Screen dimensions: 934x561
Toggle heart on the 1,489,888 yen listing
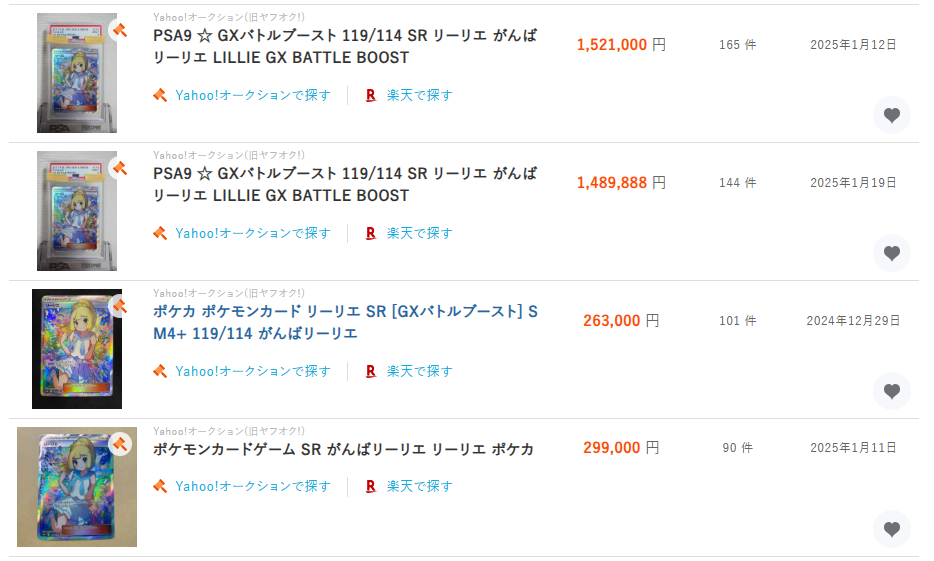(x=891, y=253)
